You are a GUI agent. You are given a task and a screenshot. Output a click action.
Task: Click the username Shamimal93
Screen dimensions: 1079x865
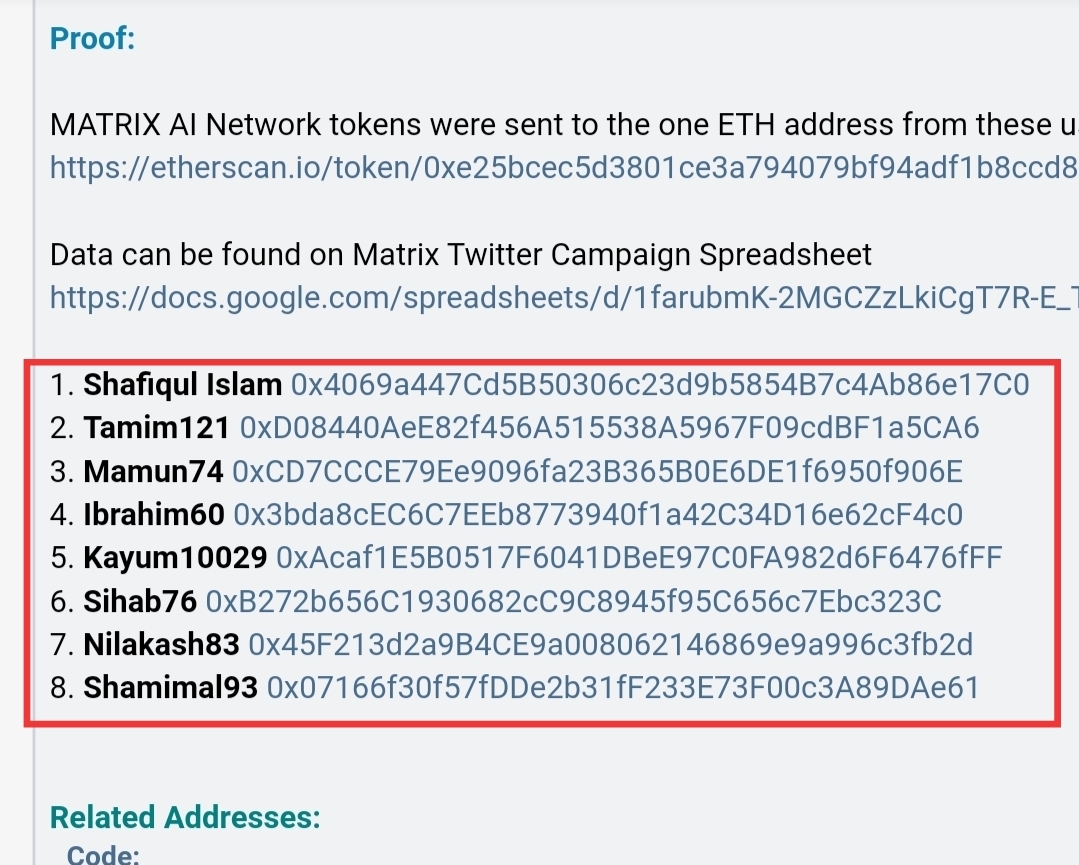click(170, 687)
